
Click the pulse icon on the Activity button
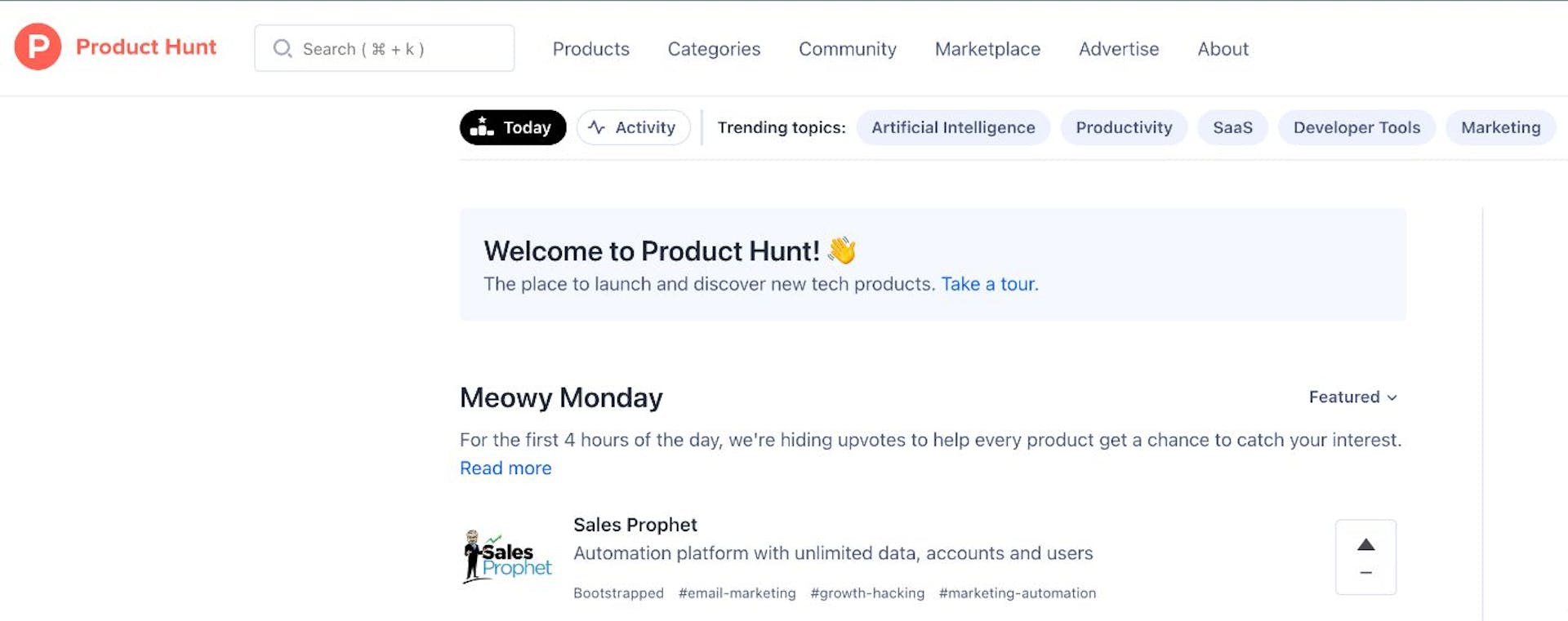tap(596, 127)
